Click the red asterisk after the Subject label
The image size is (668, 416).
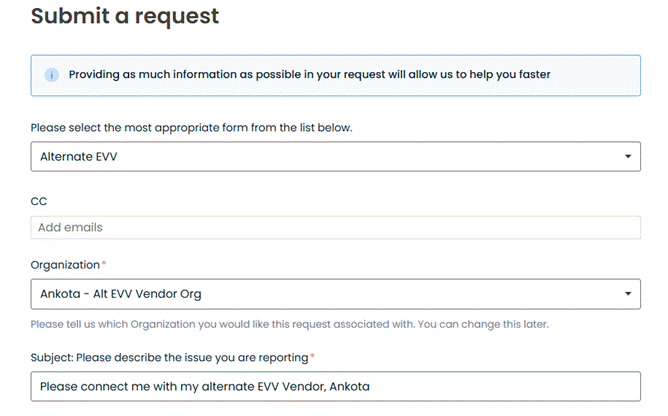312,356
